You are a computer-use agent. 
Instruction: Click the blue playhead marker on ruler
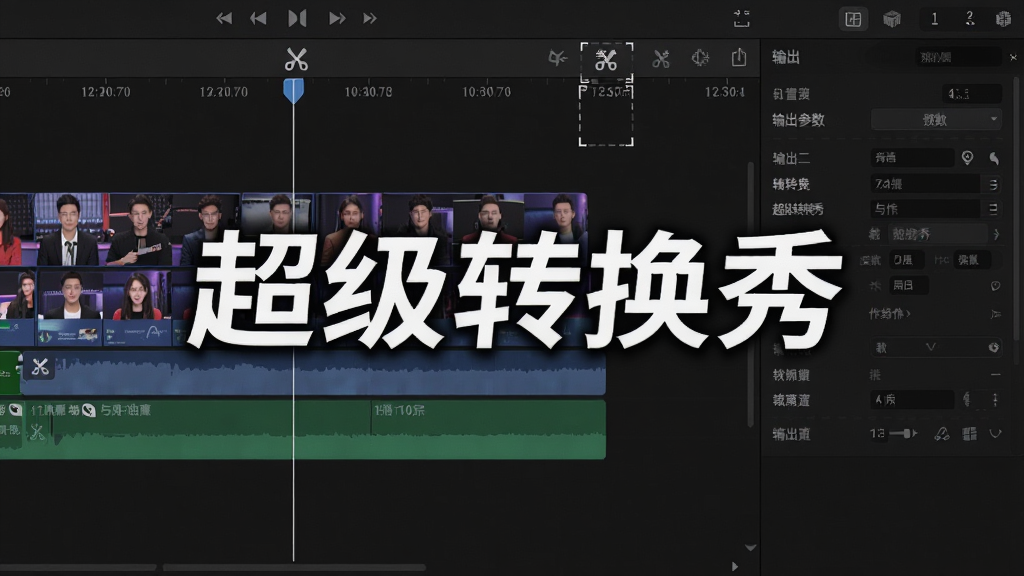click(x=293, y=91)
